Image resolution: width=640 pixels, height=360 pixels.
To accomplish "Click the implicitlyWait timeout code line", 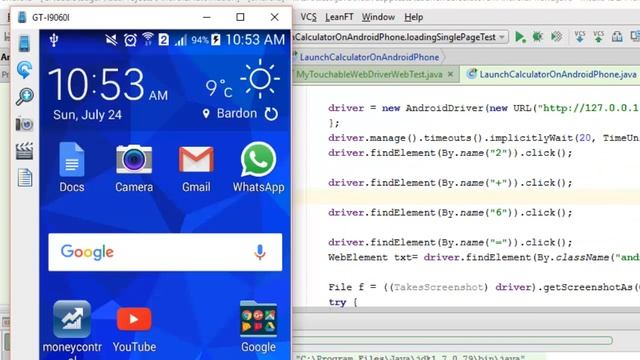I will pyautogui.click(x=484, y=138).
